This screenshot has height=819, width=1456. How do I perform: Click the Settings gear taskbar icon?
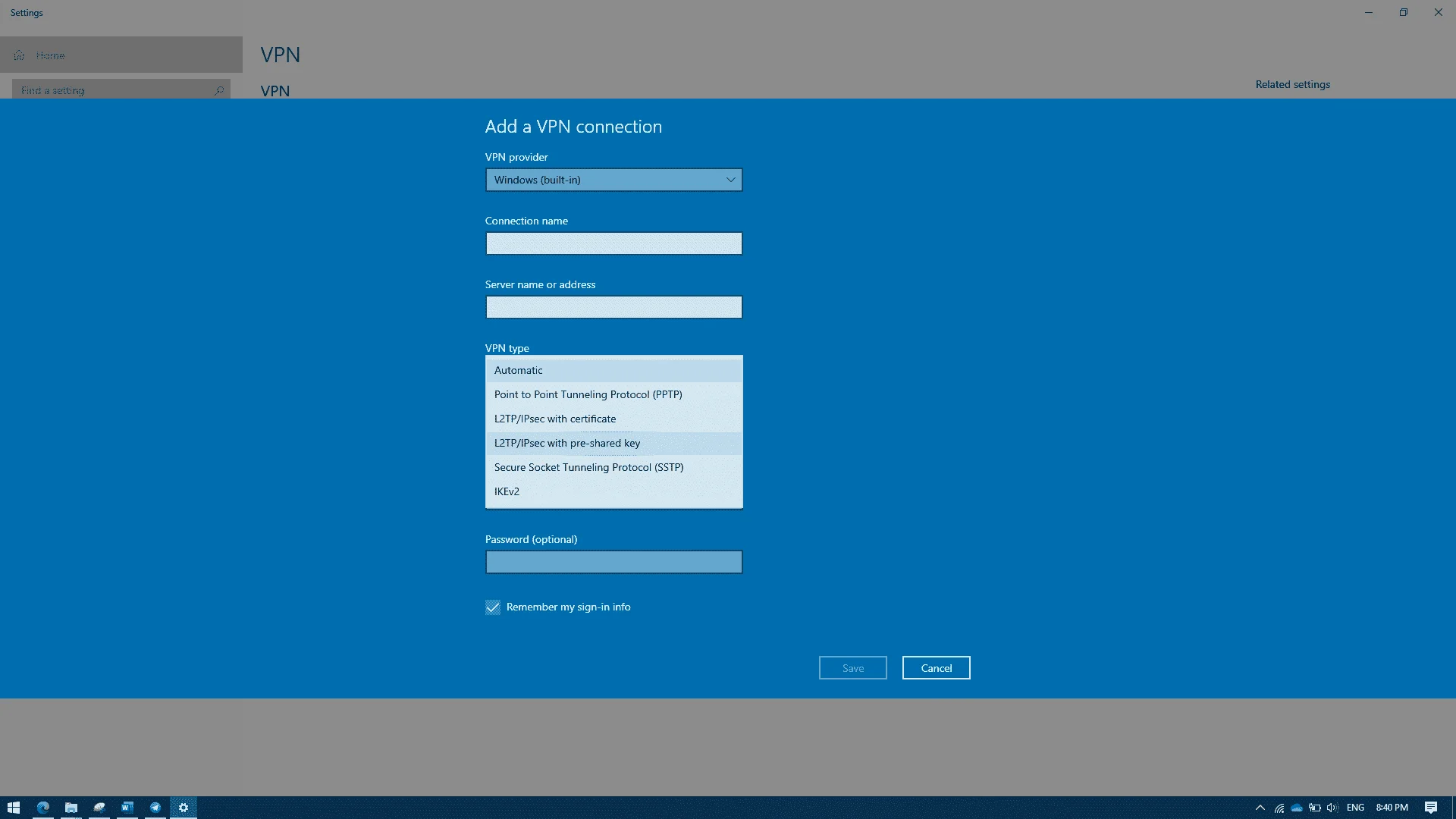coord(184,808)
